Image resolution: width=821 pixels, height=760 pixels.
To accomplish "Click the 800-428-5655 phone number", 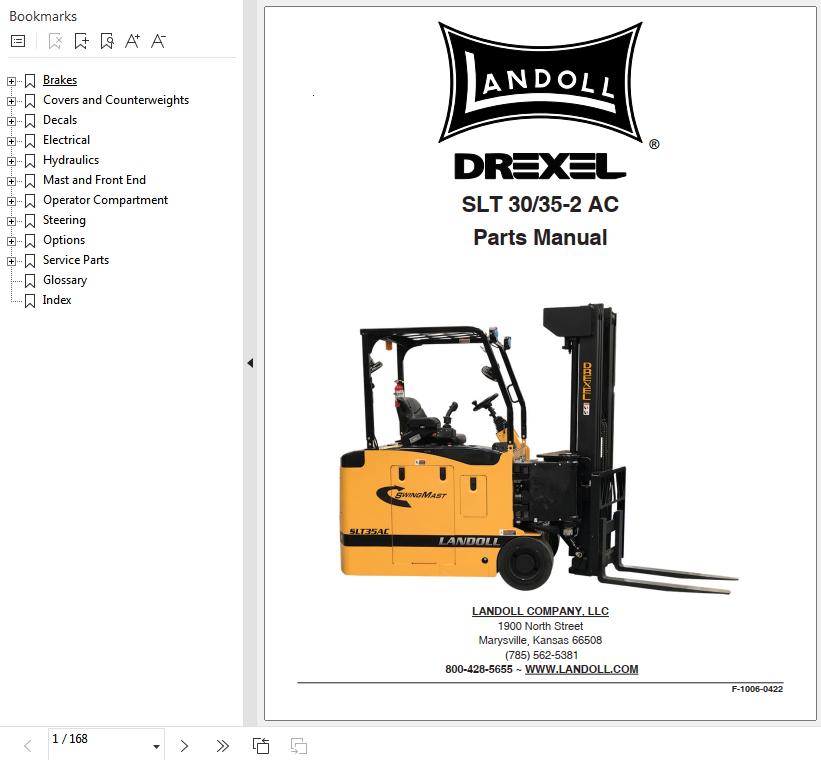I will pyautogui.click(x=479, y=669).
